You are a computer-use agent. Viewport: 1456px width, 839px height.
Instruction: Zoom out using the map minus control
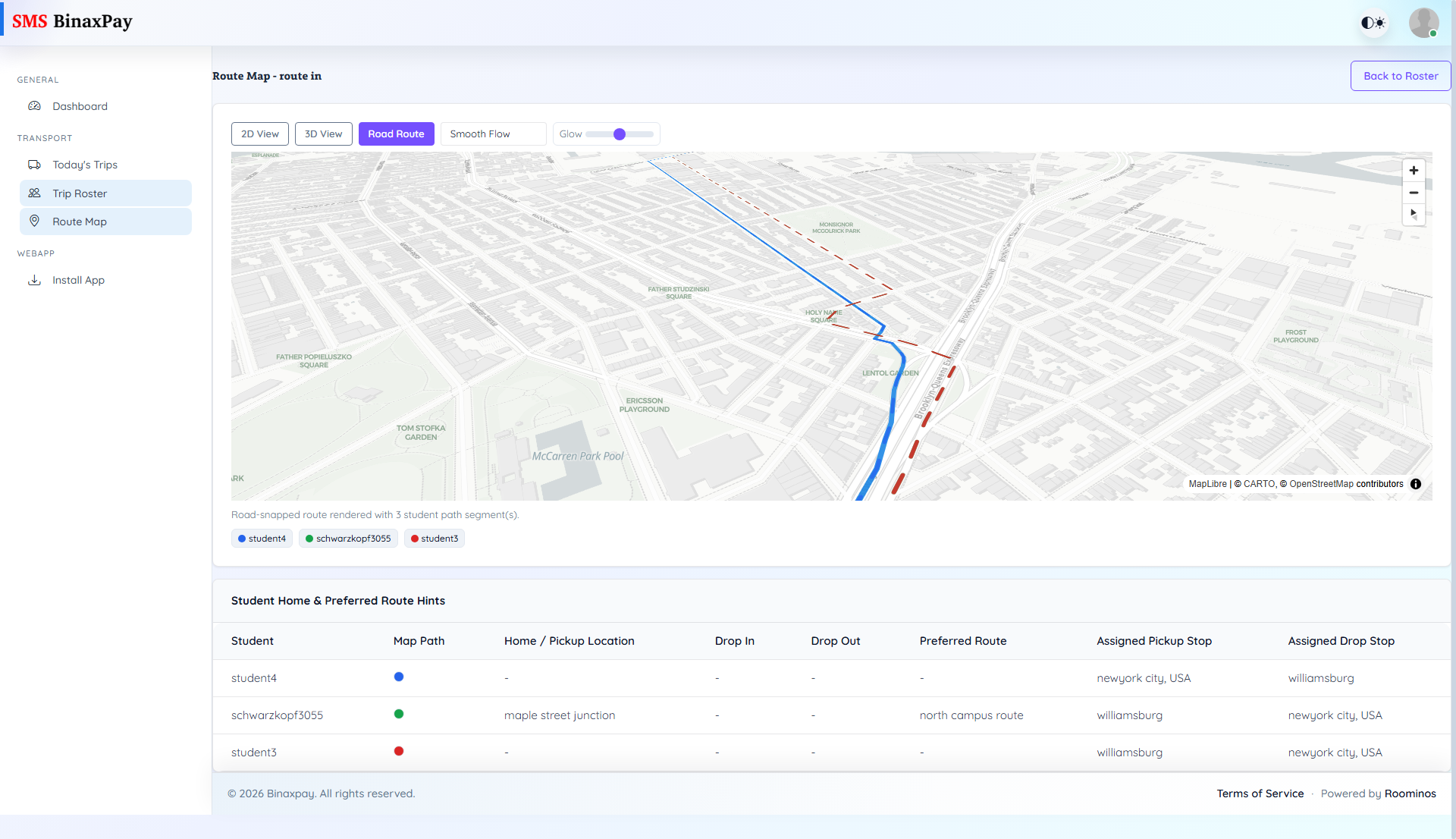point(1414,193)
